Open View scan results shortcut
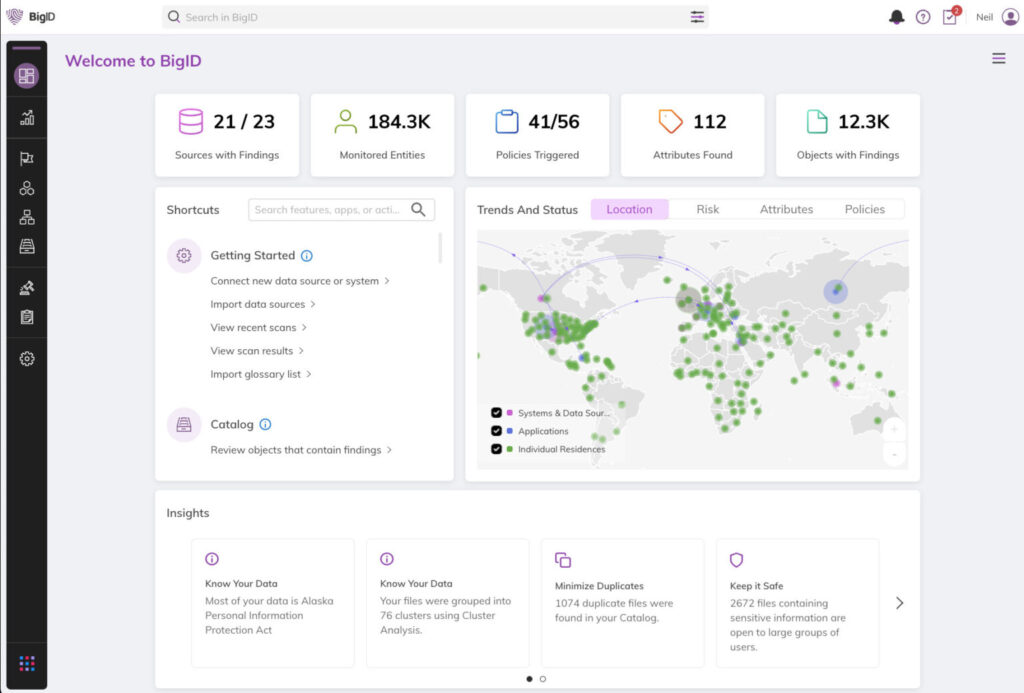The height and width of the screenshot is (693, 1024). pyautogui.click(x=257, y=351)
